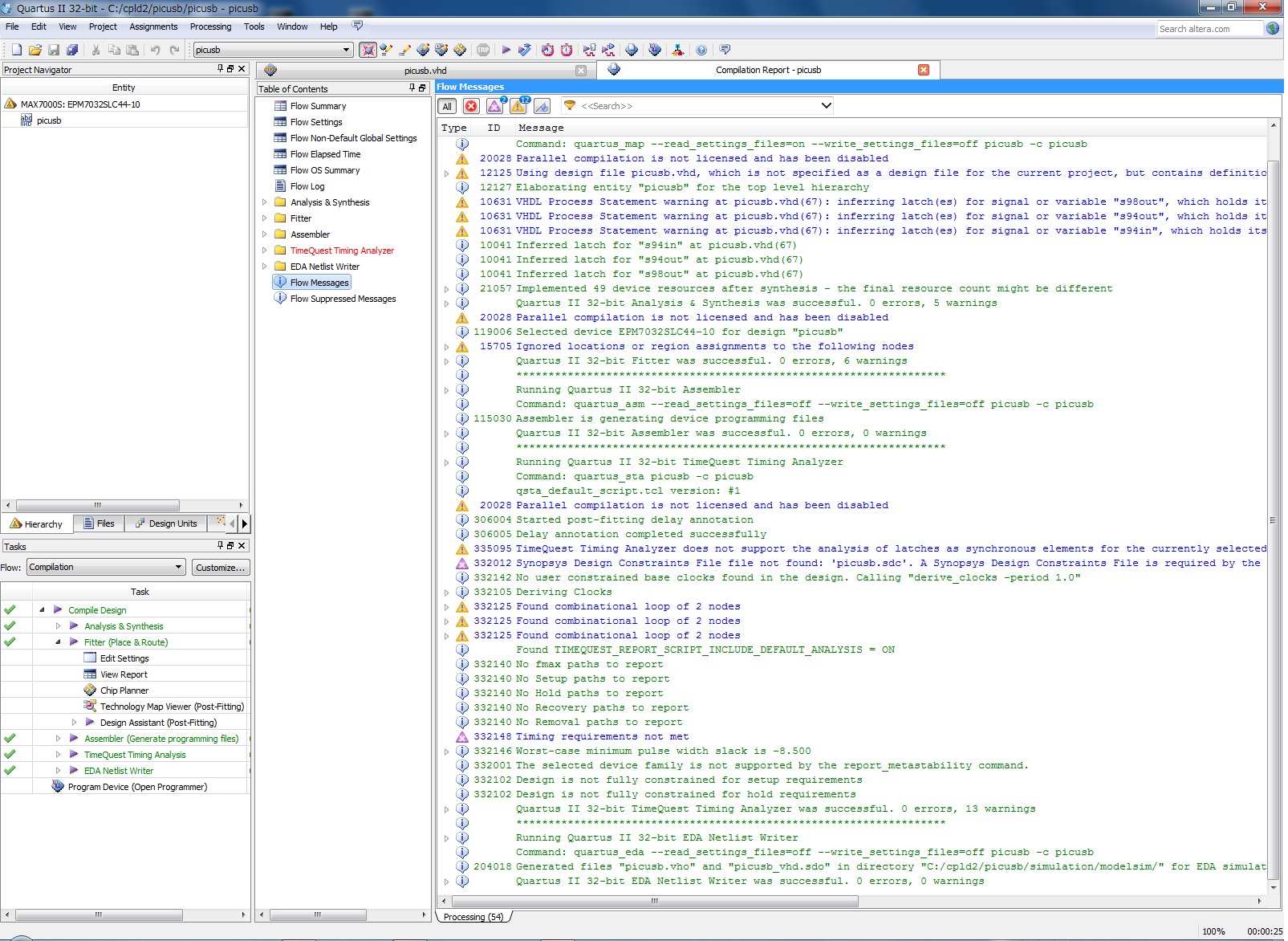This screenshot has width=1288, height=941.
Task: Expand the Analysis & Synthesis report folder
Action: point(264,202)
